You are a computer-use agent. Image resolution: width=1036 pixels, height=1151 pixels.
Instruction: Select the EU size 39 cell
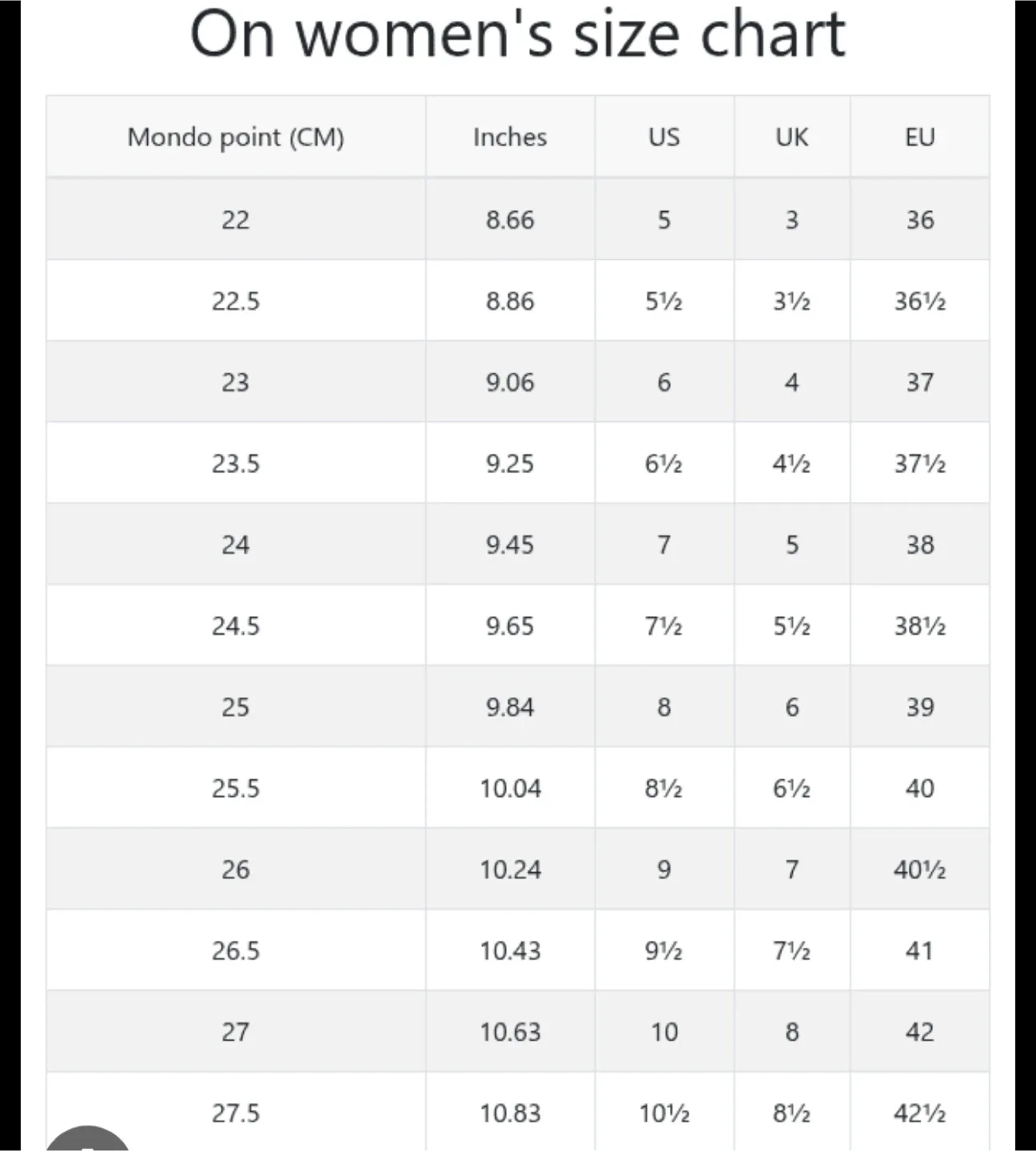[919, 707]
